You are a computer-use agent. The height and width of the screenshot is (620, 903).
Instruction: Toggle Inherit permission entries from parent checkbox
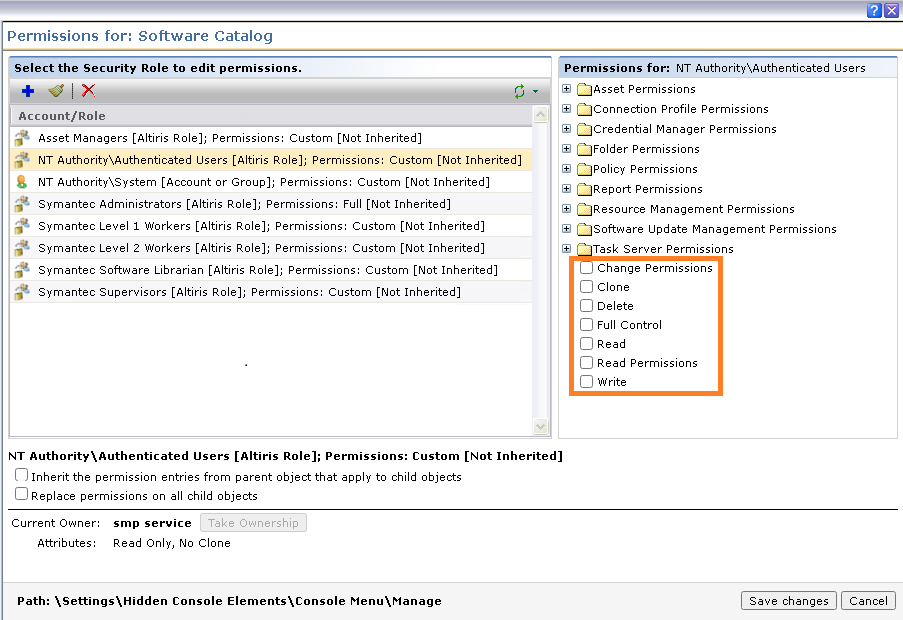pyautogui.click(x=22, y=476)
